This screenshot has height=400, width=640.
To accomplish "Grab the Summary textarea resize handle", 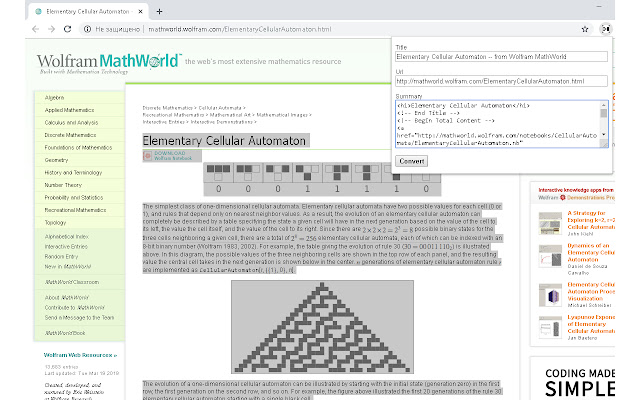I will coord(604,144).
